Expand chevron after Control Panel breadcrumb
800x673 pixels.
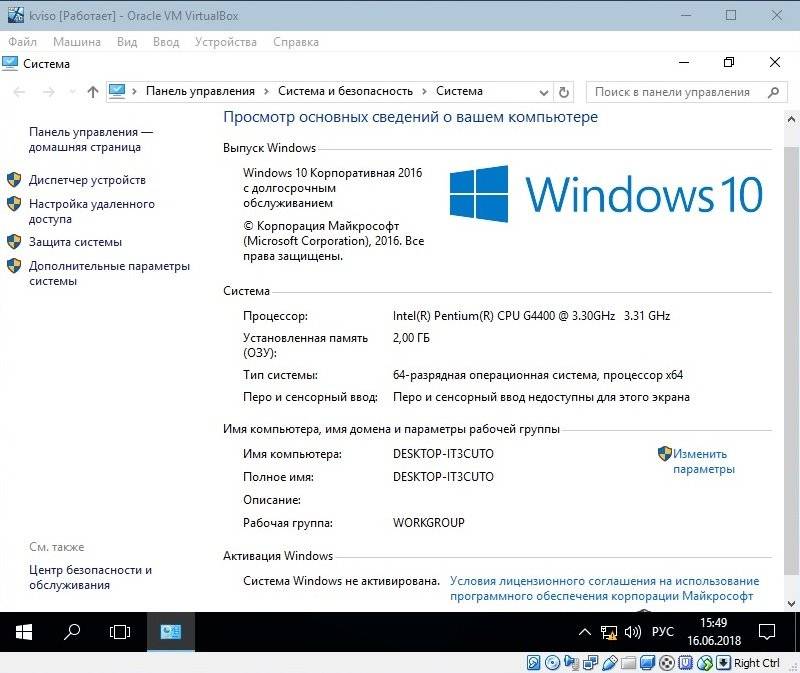coord(266,92)
